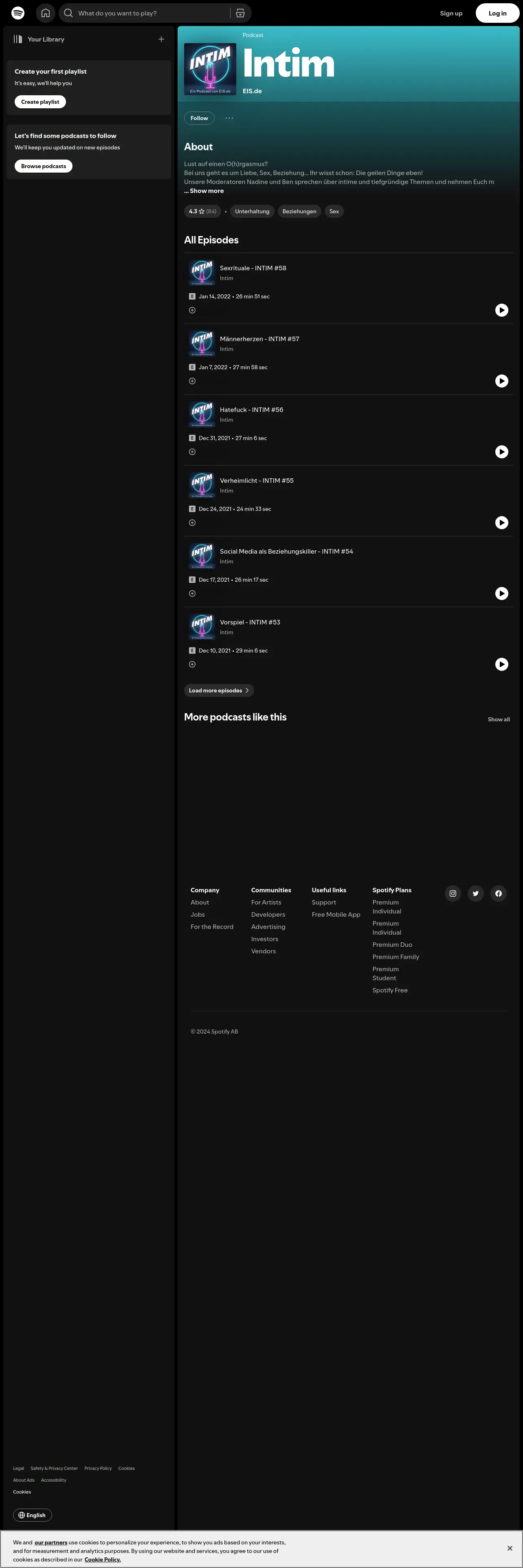Image resolution: width=523 pixels, height=1568 pixels.
Task: Follow the Intim podcast
Action: 199,118
